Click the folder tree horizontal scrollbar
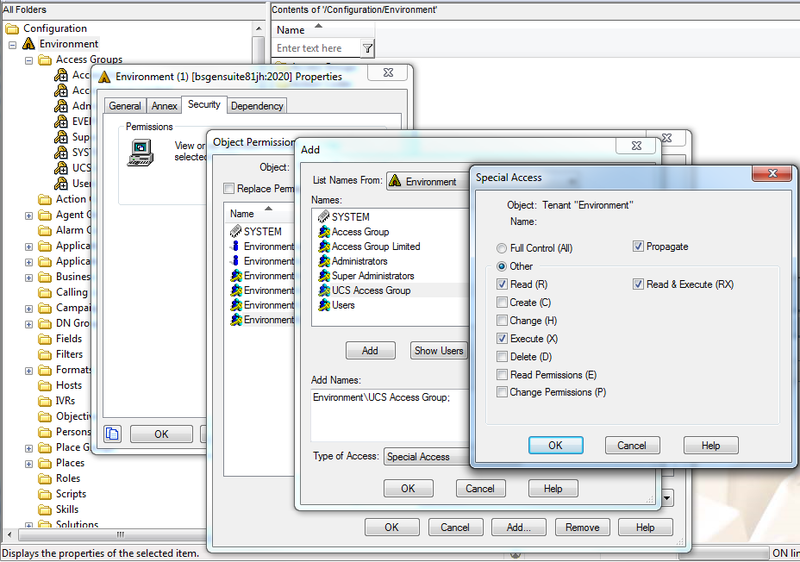Image resolution: width=800 pixels, height=562 pixels. coord(120,535)
